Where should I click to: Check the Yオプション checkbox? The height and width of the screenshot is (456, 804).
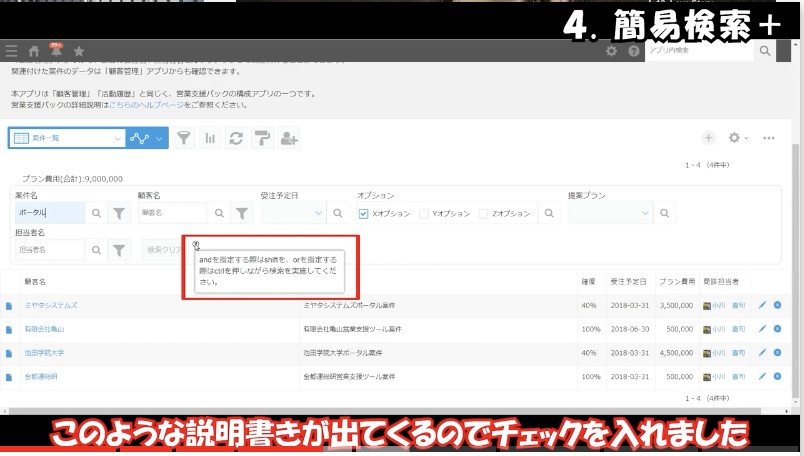click(x=424, y=213)
